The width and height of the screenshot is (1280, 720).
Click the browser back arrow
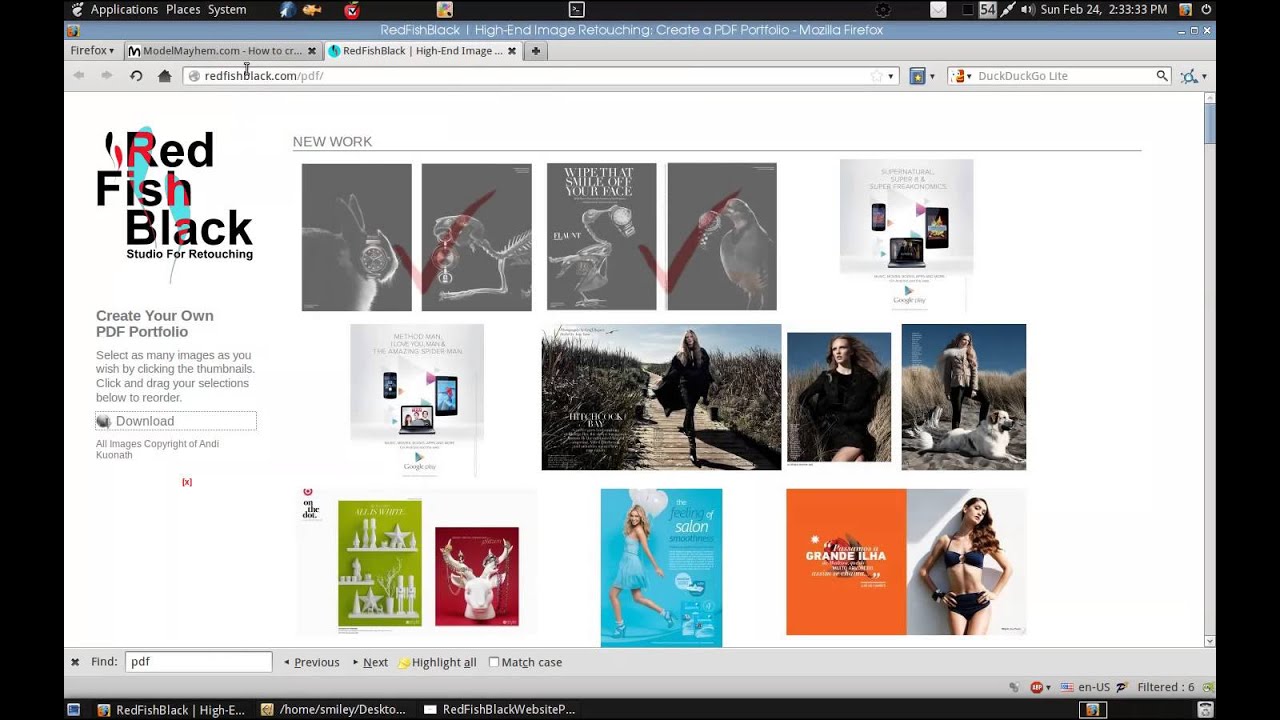pos(79,76)
